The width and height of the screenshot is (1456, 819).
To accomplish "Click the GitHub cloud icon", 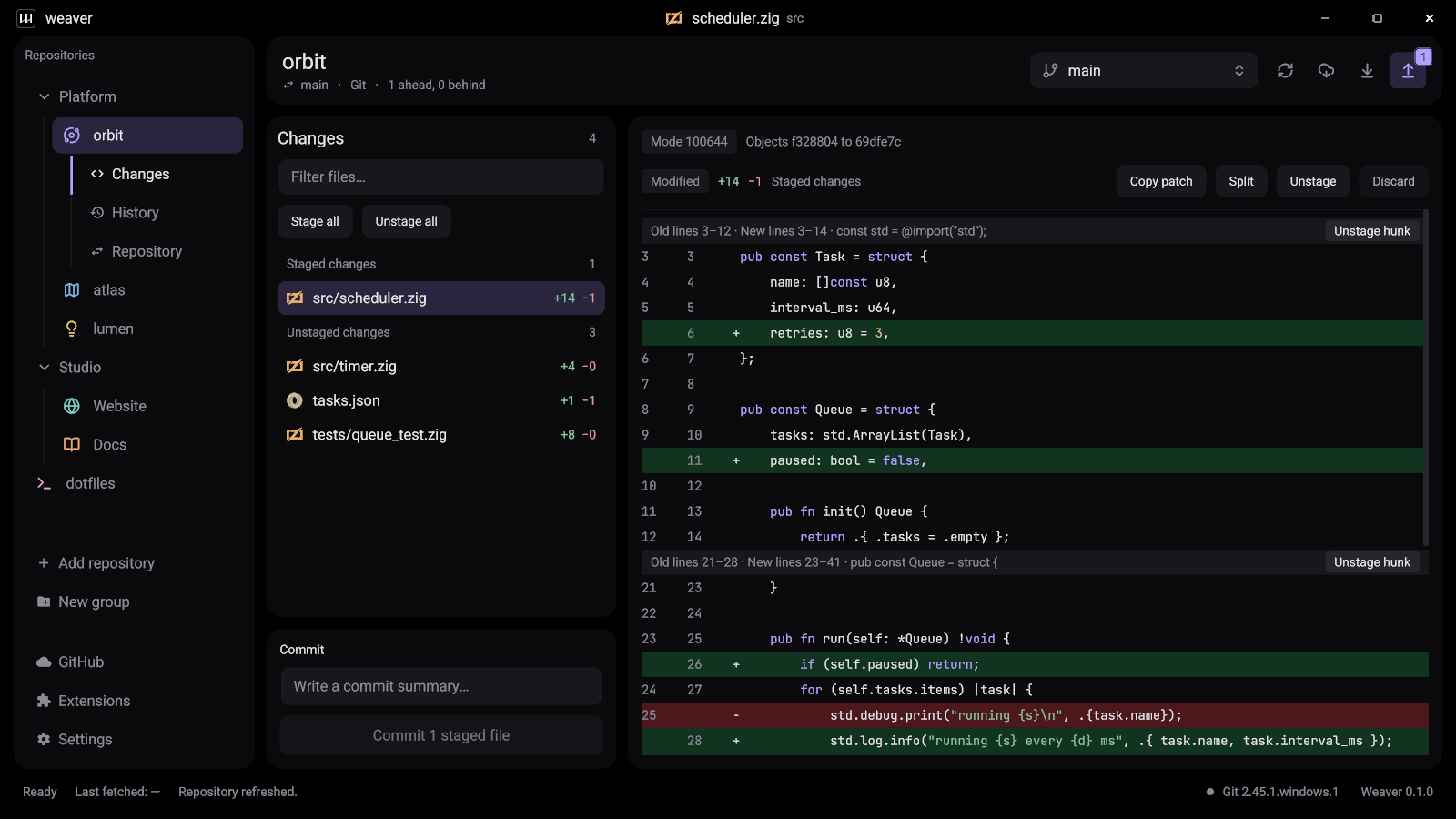I will tap(44, 662).
